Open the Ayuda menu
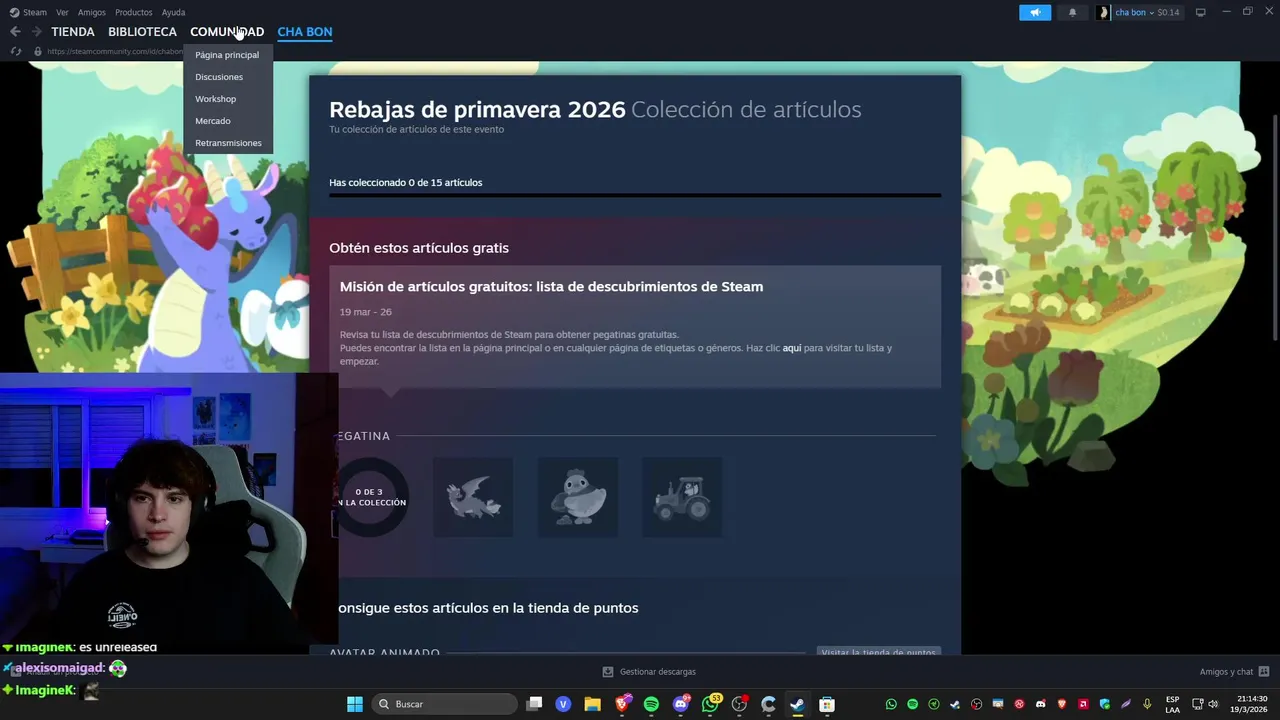 (173, 12)
